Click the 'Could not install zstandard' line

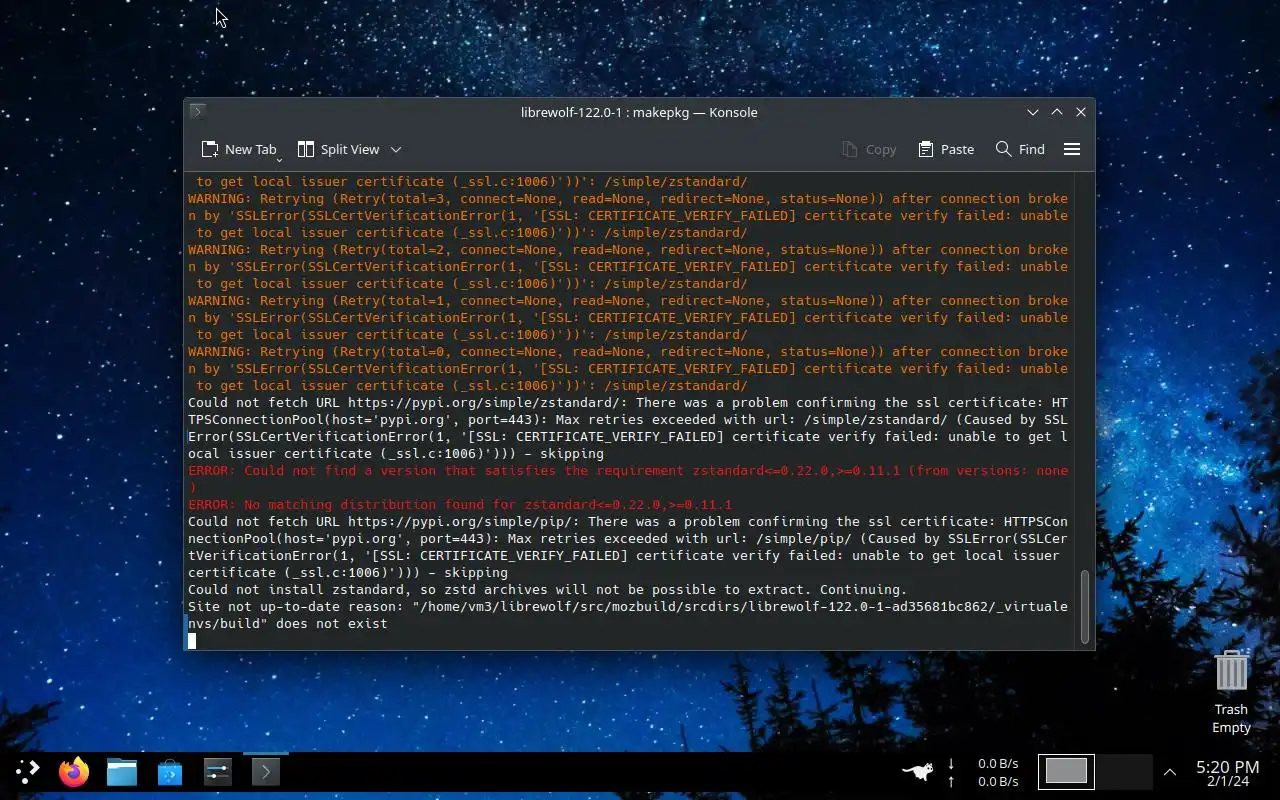click(548, 589)
